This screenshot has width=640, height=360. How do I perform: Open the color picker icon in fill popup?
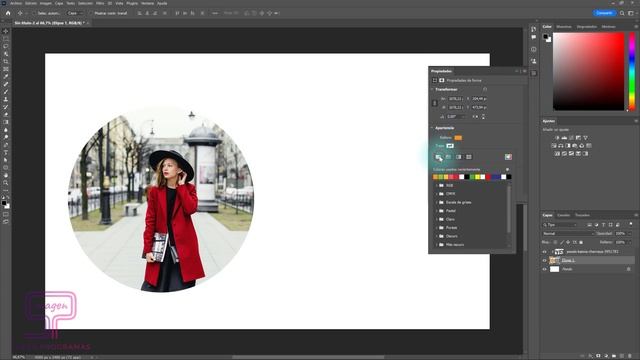pyautogui.click(x=508, y=157)
